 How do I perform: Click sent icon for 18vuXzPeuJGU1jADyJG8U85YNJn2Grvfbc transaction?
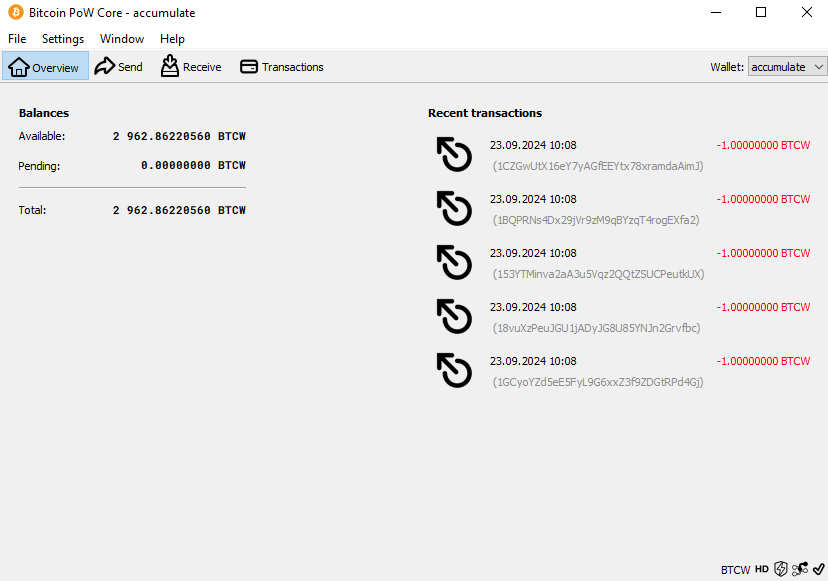tap(454, 316)
